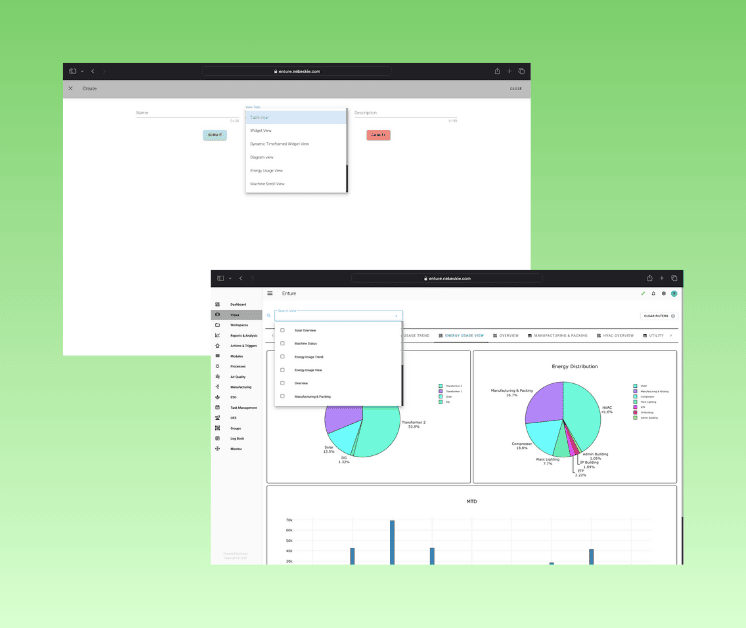The height and width of the screenshot is (628, 746).
Task: Click hamburger menu icon beside Enture title
Action: [270, 293]
